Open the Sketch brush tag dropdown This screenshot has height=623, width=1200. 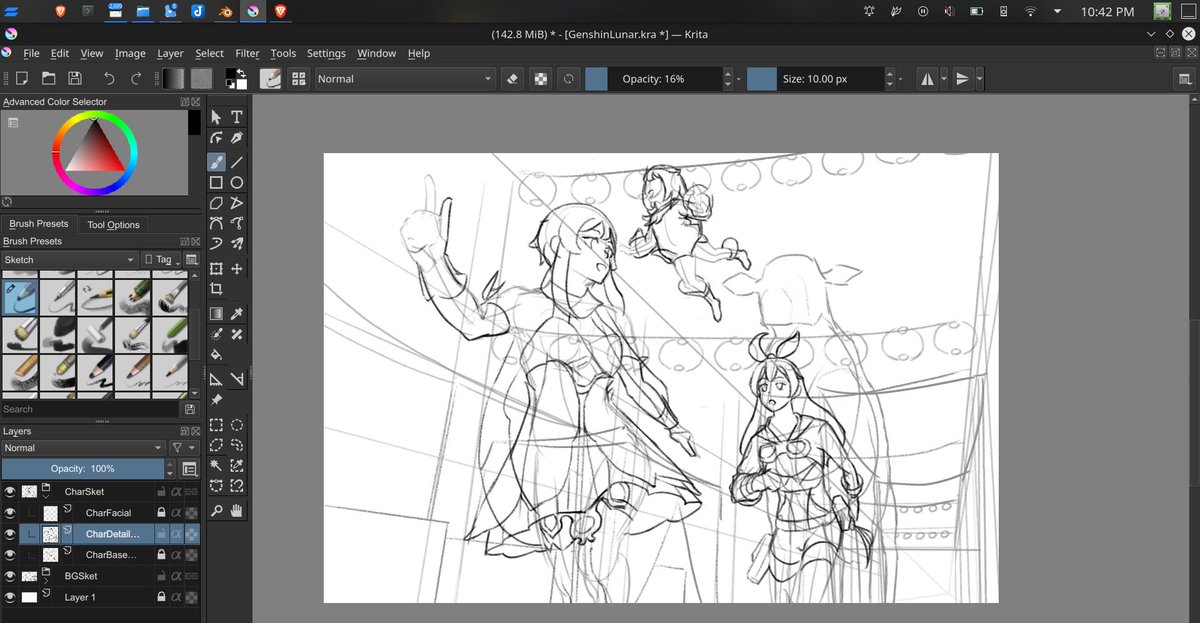pos(69,259)
